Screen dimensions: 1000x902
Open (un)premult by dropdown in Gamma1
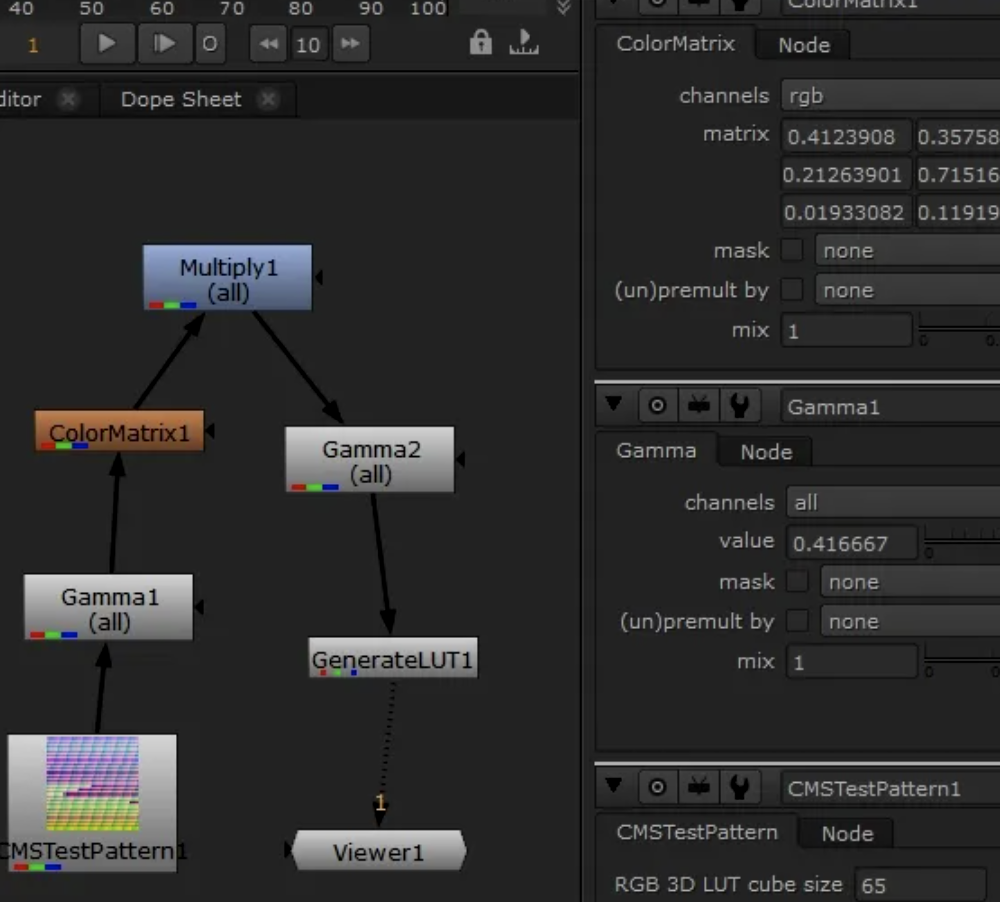pyautogui.click(x=911, y=621)
